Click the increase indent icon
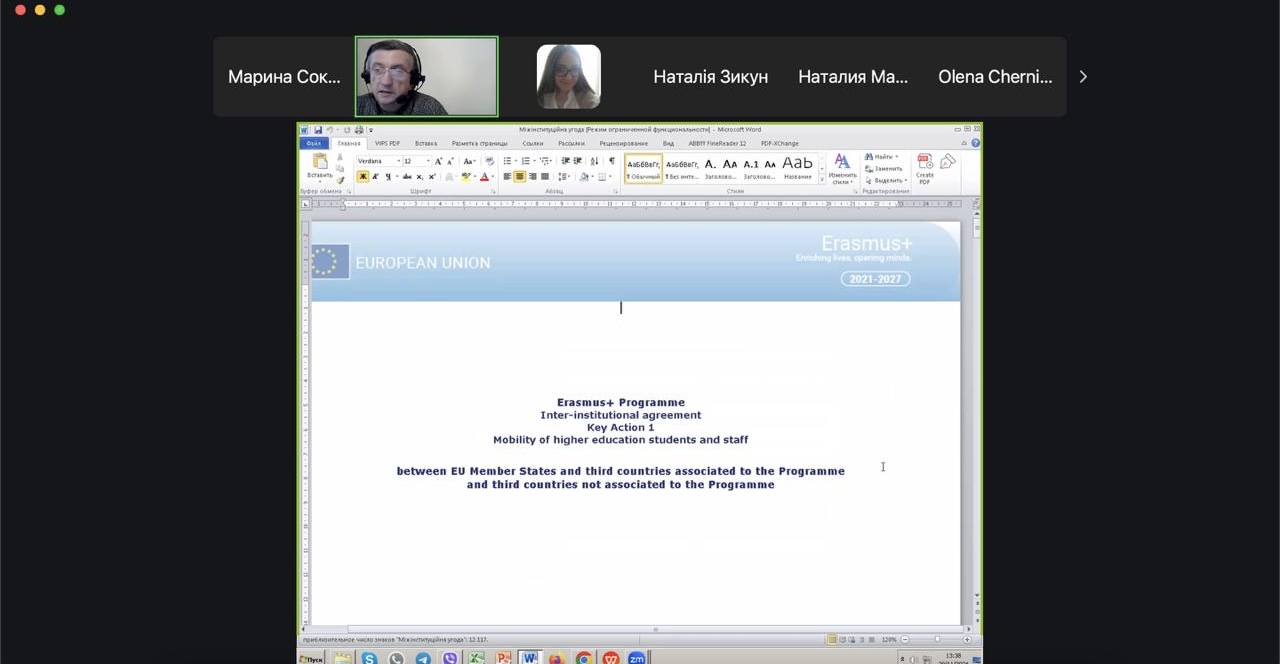The width and height of the screenshot is (1280, 664). (577, 161)
